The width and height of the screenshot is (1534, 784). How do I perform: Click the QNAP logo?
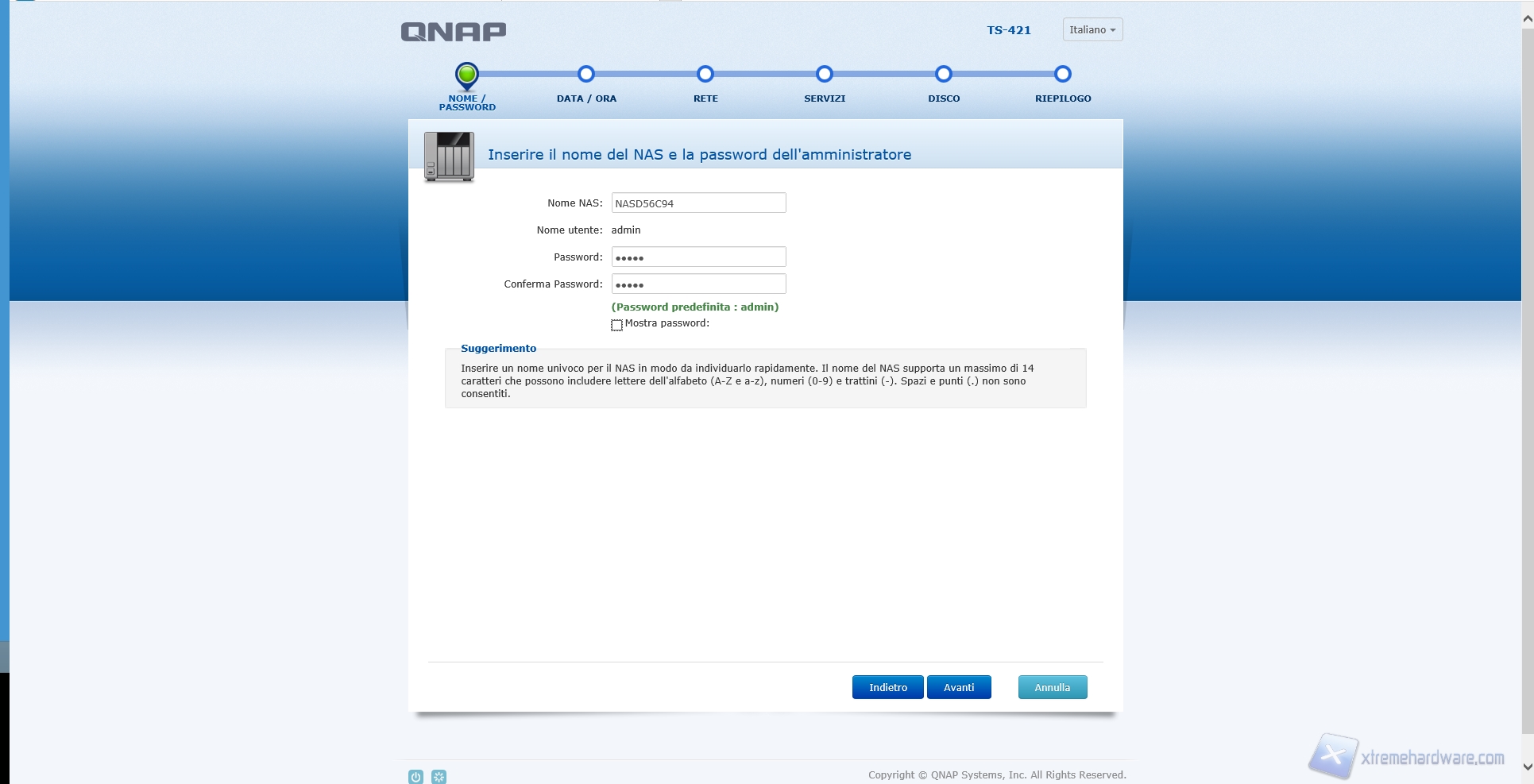tap(454, 32)
